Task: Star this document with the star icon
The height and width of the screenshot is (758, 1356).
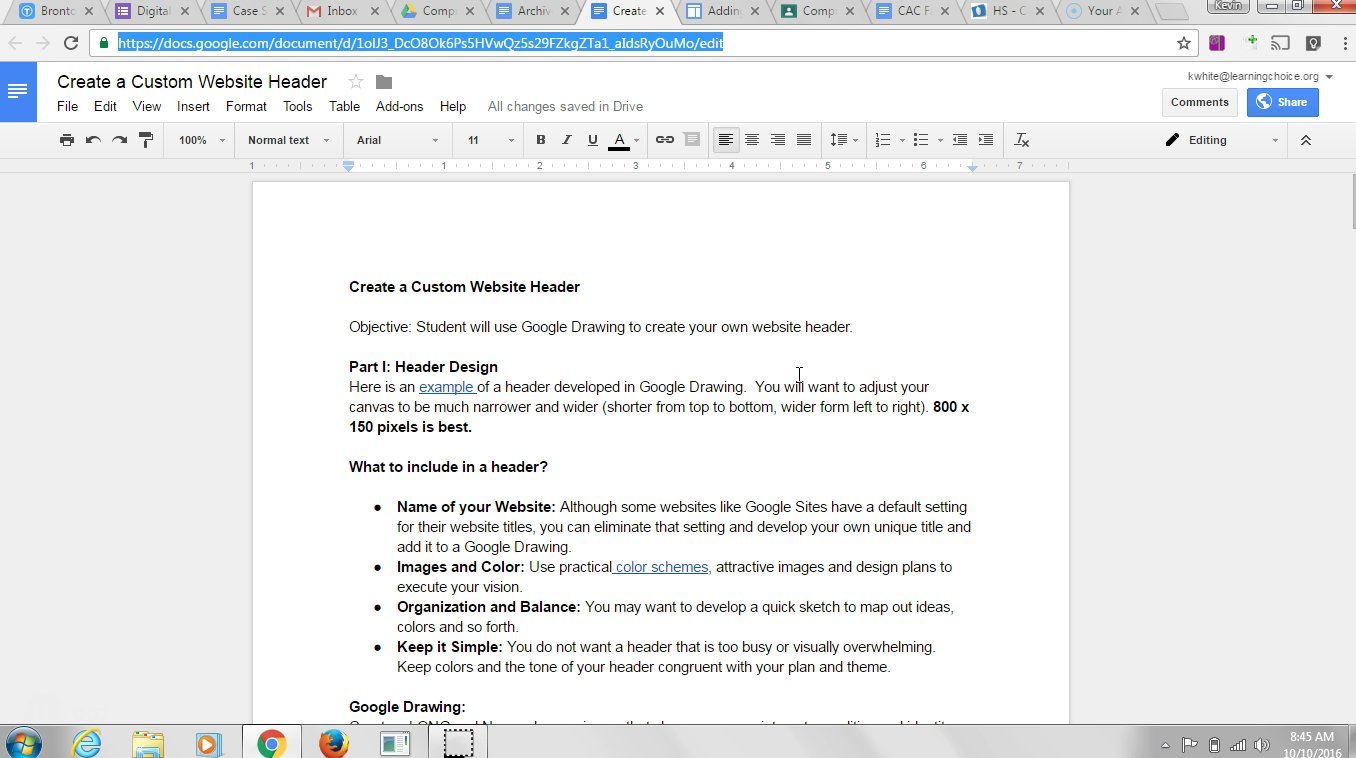Action: pos(355,82)
